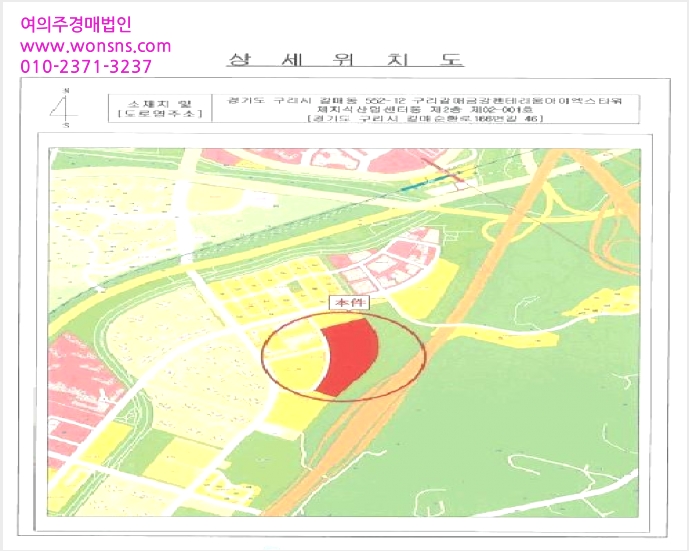Open the www.wonsns.com link
Image resolution: width=689 pixels, height=551 pixels.
95,46
